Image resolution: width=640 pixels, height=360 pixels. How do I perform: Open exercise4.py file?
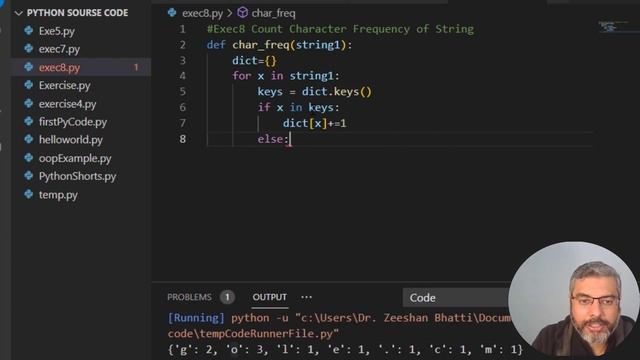coord(67,104)
